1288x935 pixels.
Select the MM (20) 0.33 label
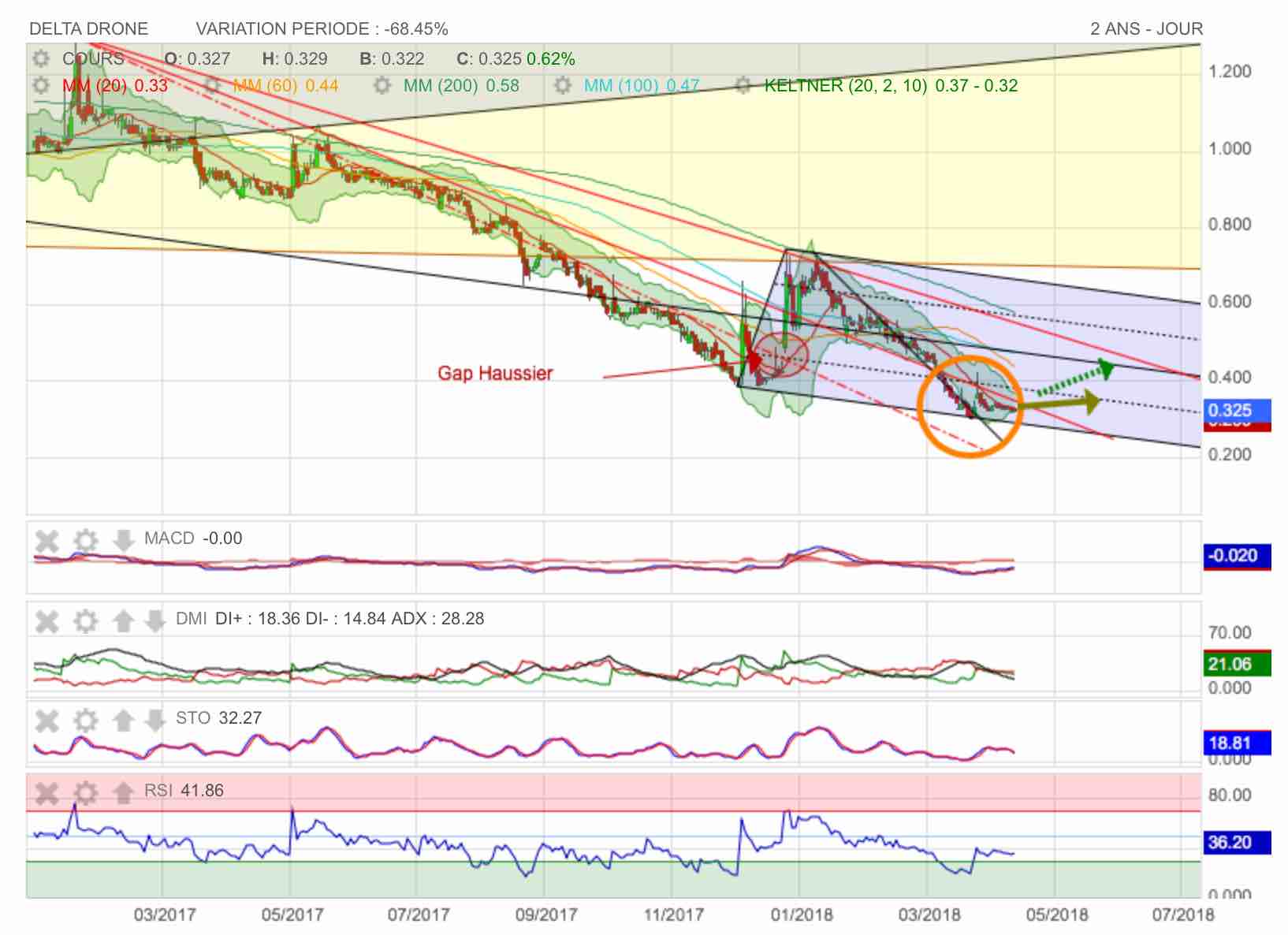115,85
